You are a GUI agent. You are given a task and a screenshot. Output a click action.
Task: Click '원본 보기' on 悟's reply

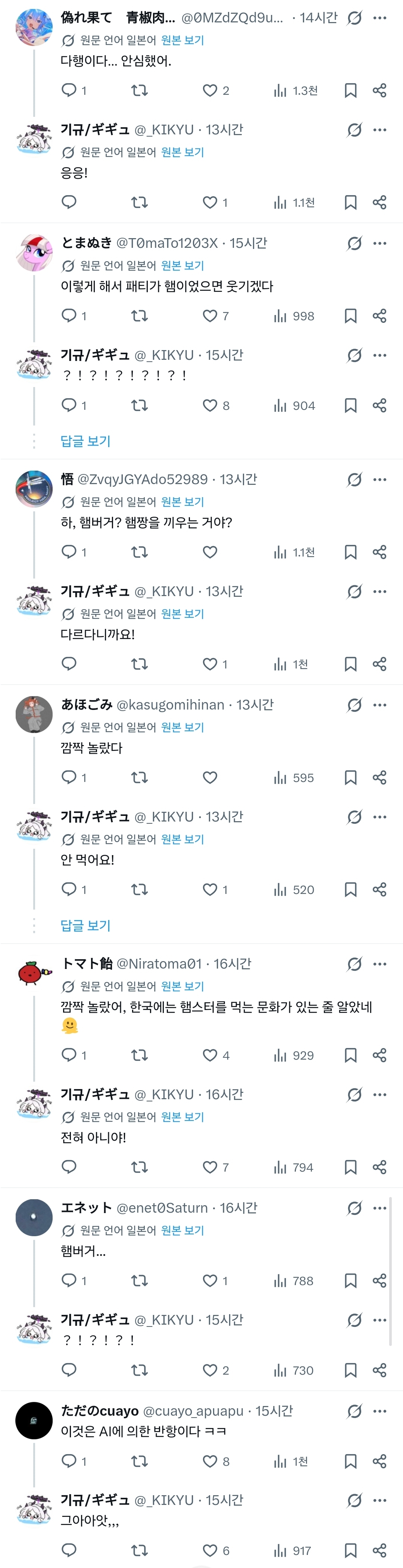pyautogui.click(x=182, y=502)
